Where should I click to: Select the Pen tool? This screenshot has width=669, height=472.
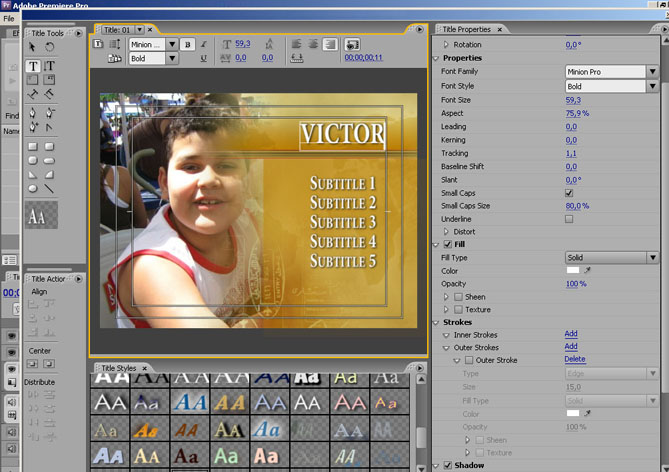click(x=33, y=112)
